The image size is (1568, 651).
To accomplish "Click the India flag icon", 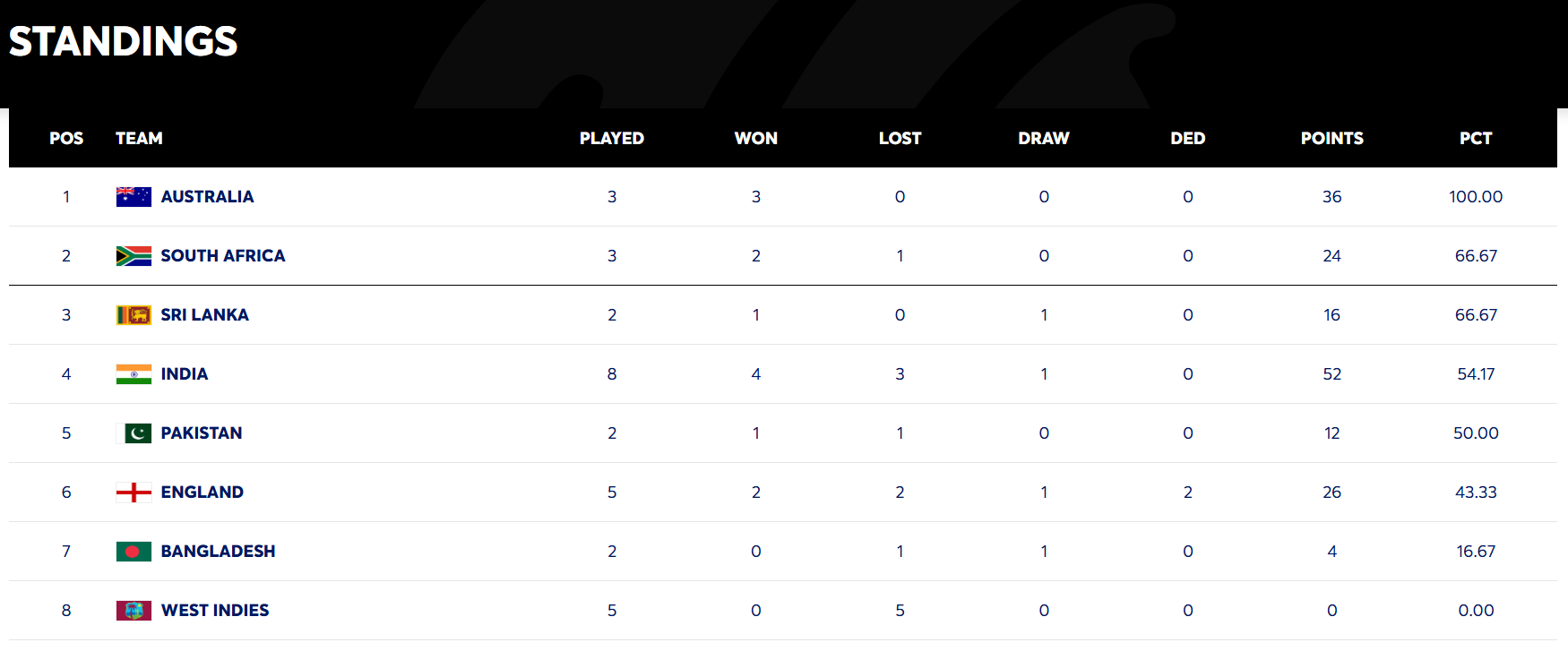I will pyautogui.click(x=134, y=374).
